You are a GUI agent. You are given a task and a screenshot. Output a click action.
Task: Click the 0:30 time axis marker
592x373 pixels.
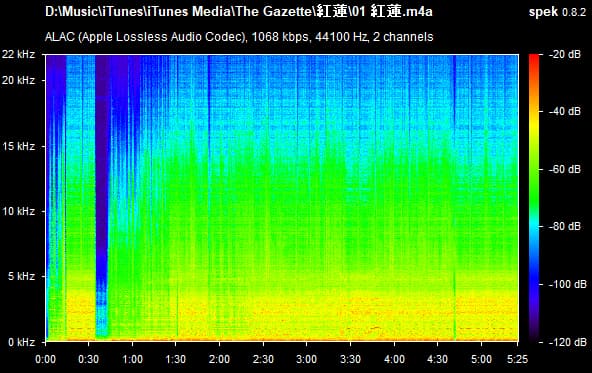tap(89, 359)
